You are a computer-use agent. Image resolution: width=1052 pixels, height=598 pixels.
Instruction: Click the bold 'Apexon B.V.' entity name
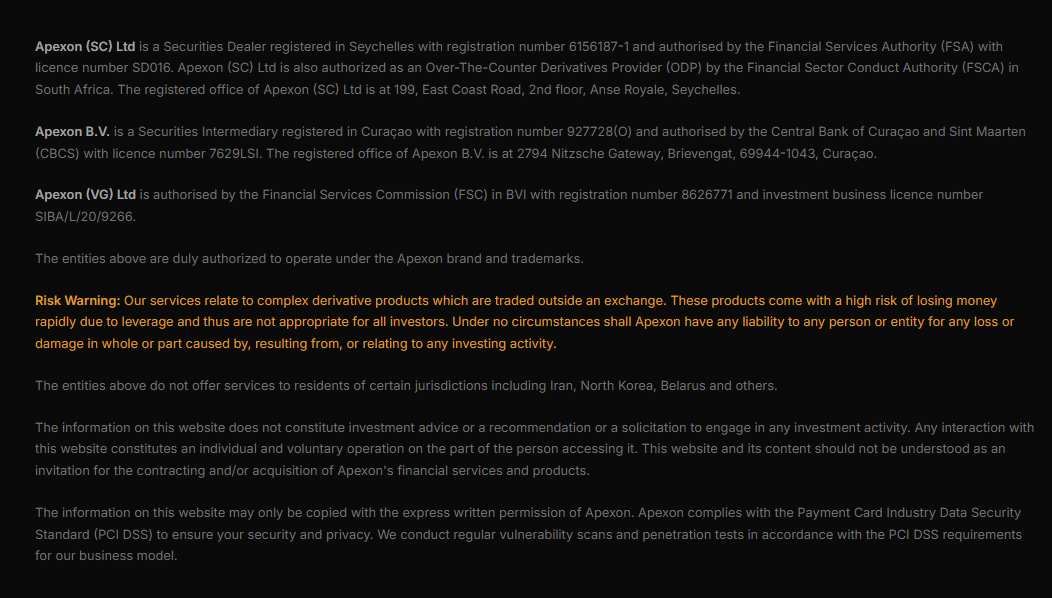[72, 132]
